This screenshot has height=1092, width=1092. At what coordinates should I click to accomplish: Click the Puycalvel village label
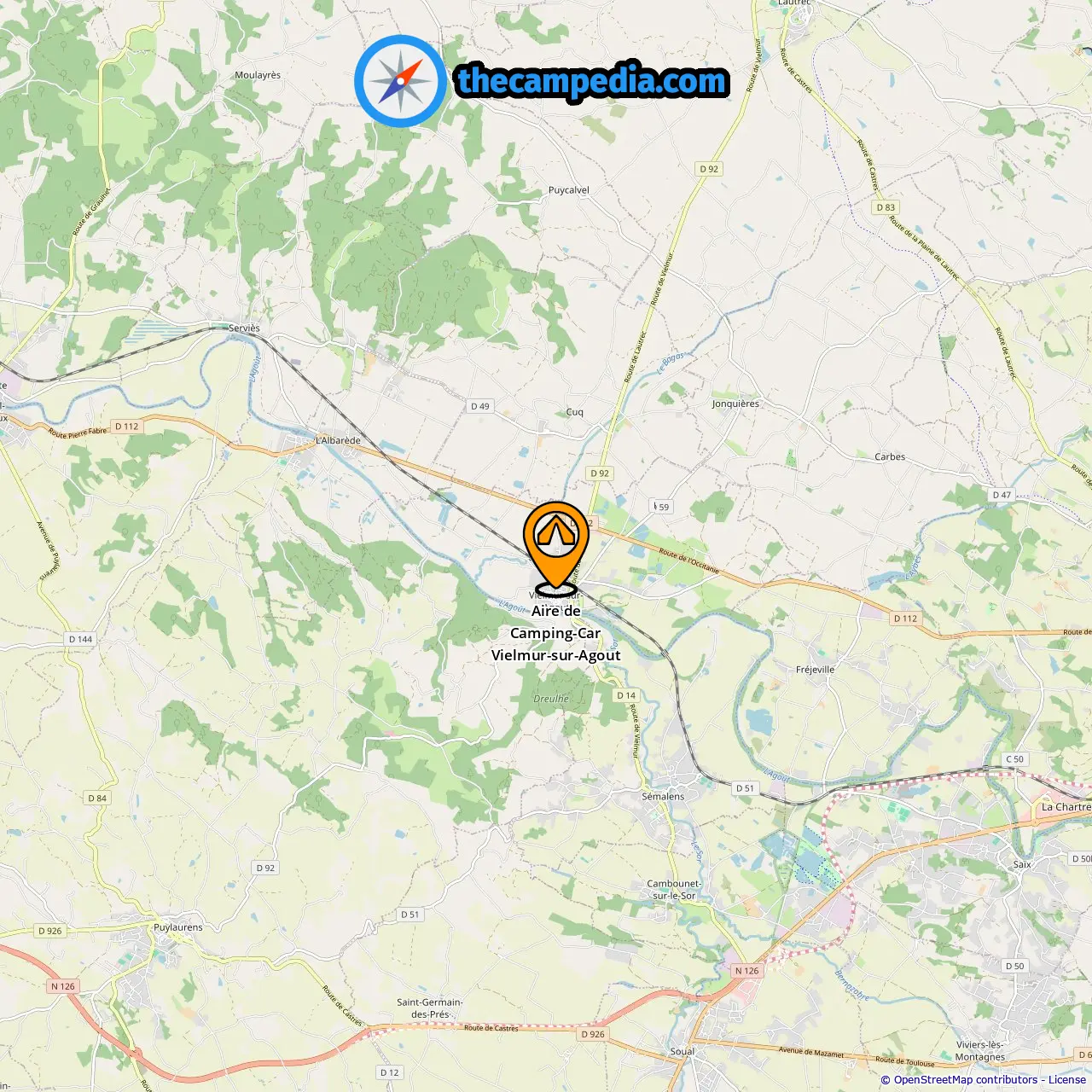pos(569,190)
